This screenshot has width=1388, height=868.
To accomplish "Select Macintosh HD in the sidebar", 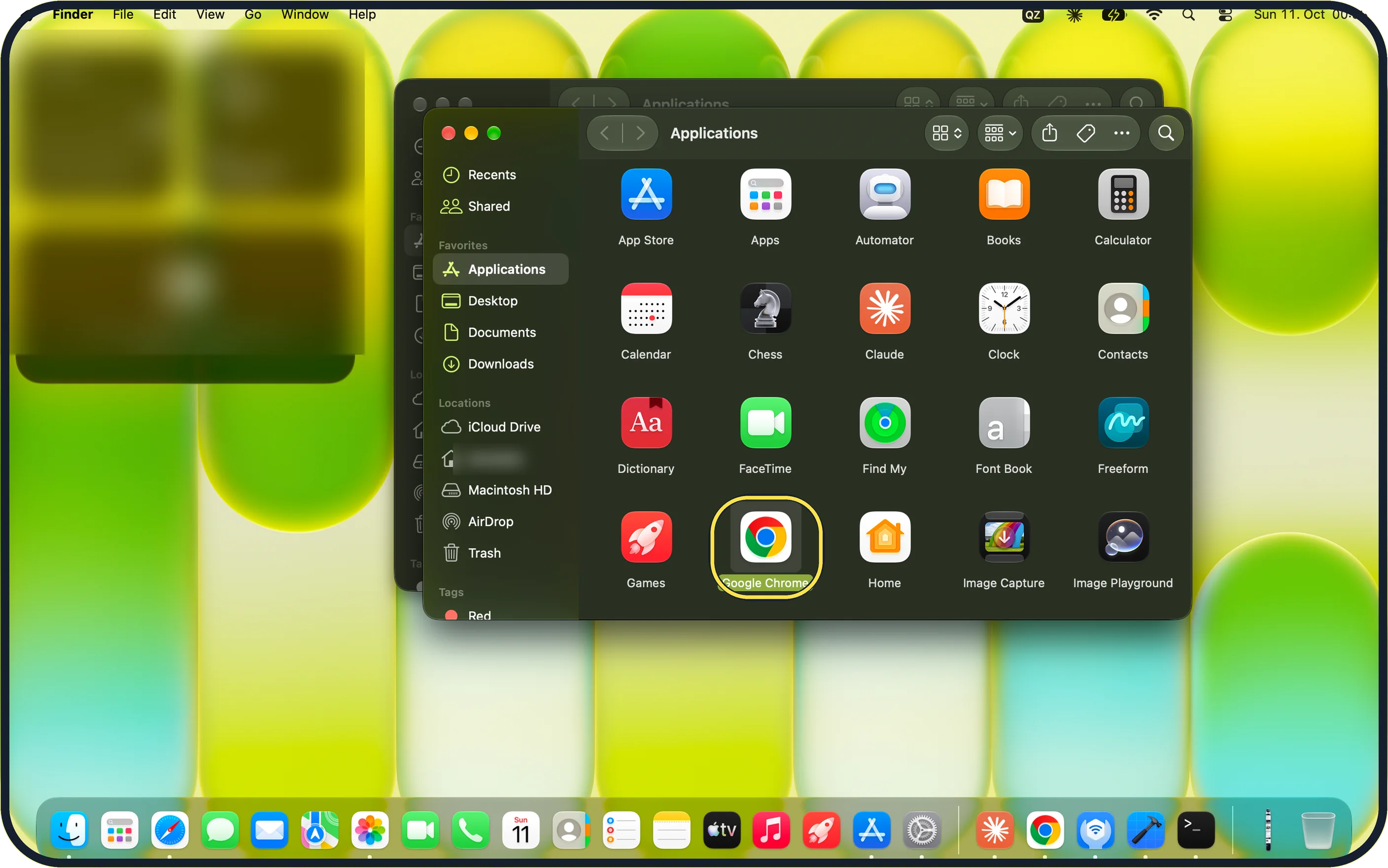I will pos(500,490).
